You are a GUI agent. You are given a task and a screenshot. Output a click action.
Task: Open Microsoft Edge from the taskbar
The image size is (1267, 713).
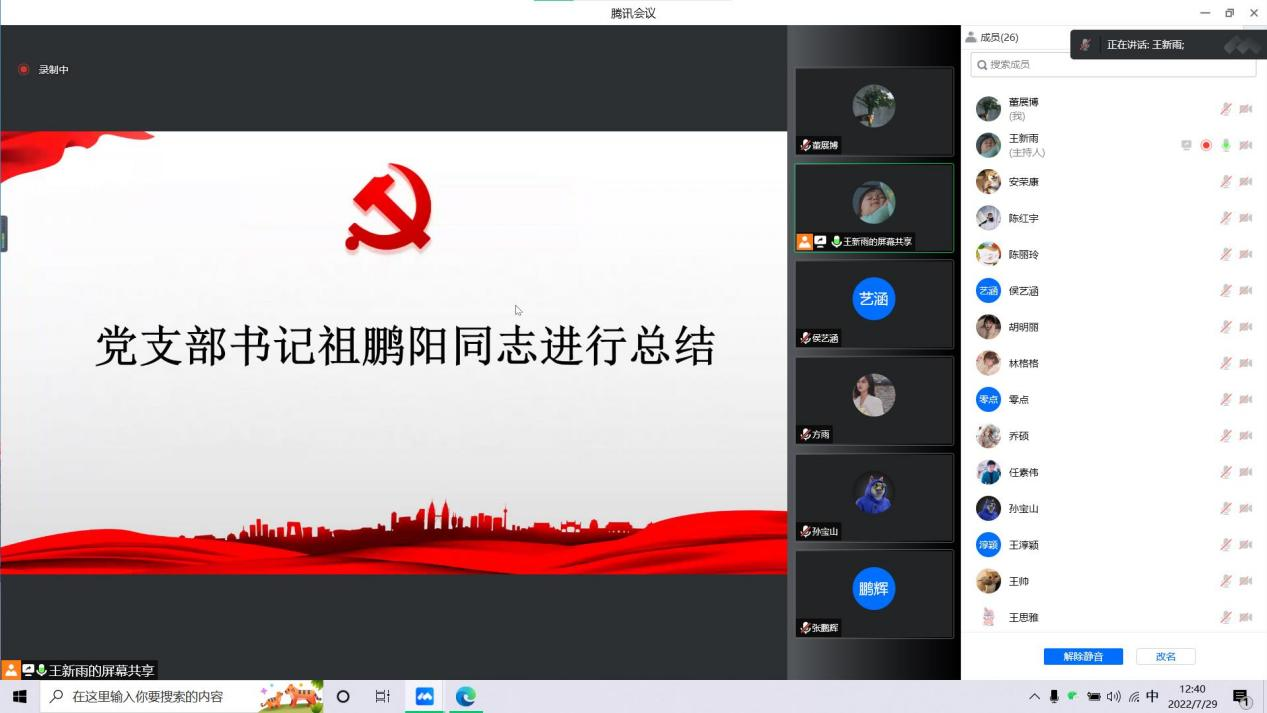(465, 696)
